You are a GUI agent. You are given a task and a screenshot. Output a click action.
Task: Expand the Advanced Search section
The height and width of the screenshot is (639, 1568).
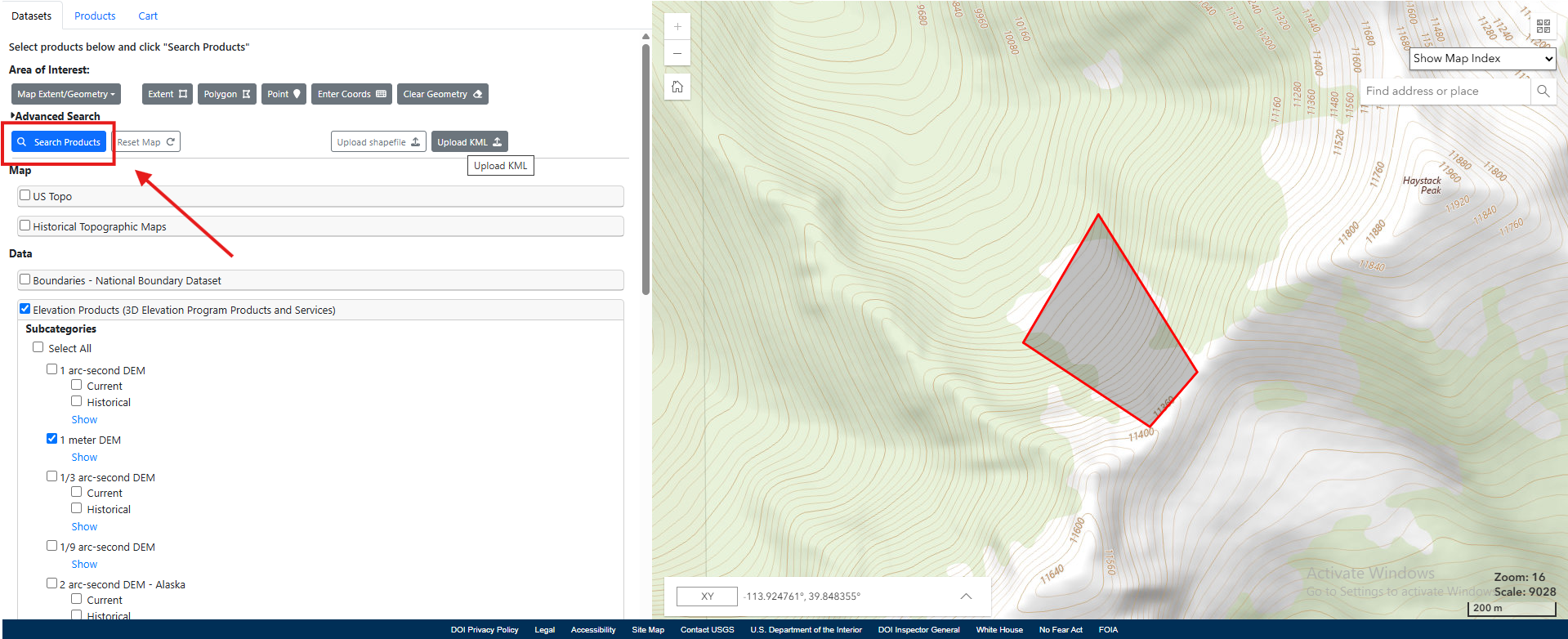56,116
